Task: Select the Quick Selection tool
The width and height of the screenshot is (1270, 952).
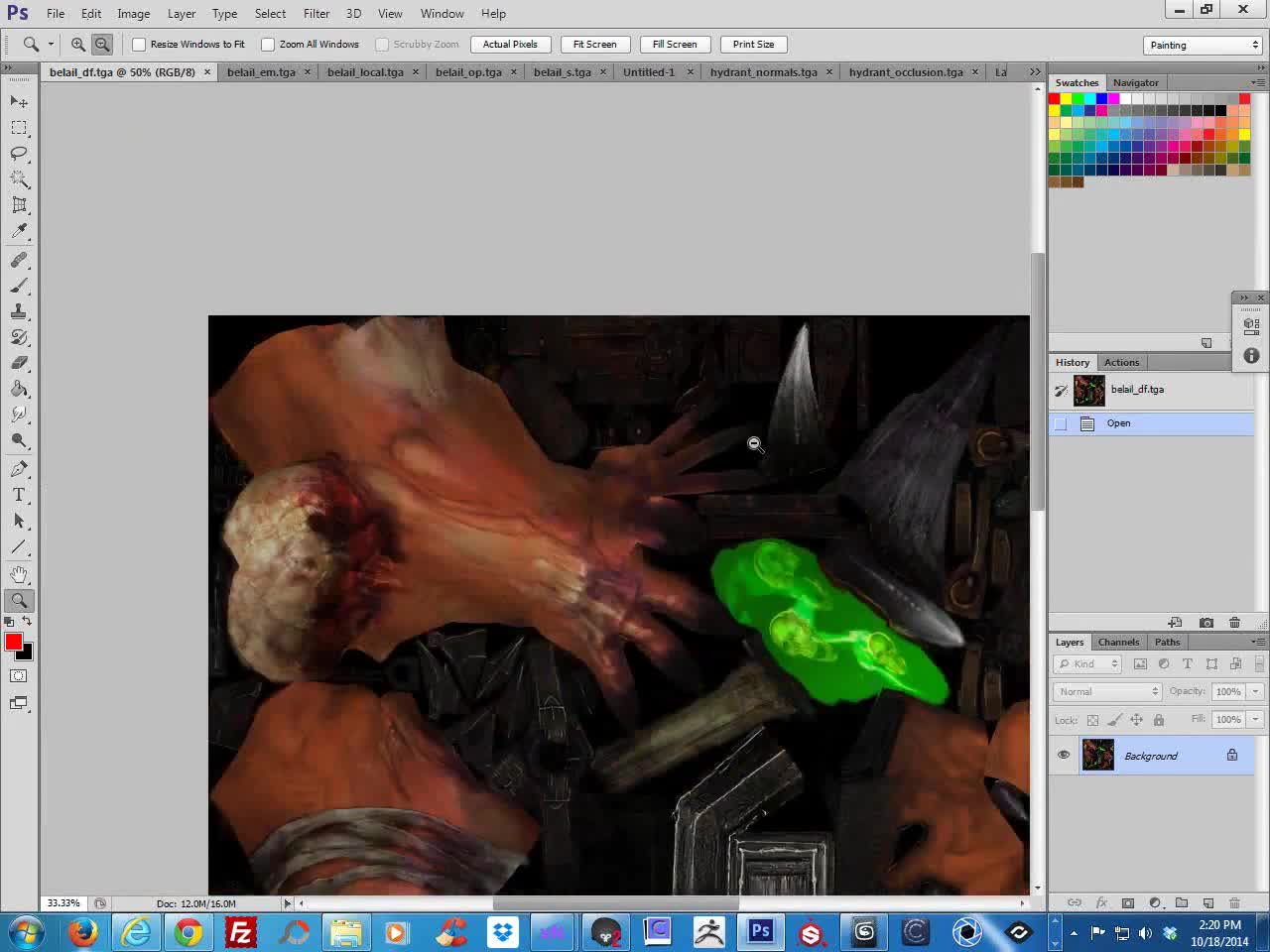Action: [x=19, y=179]
